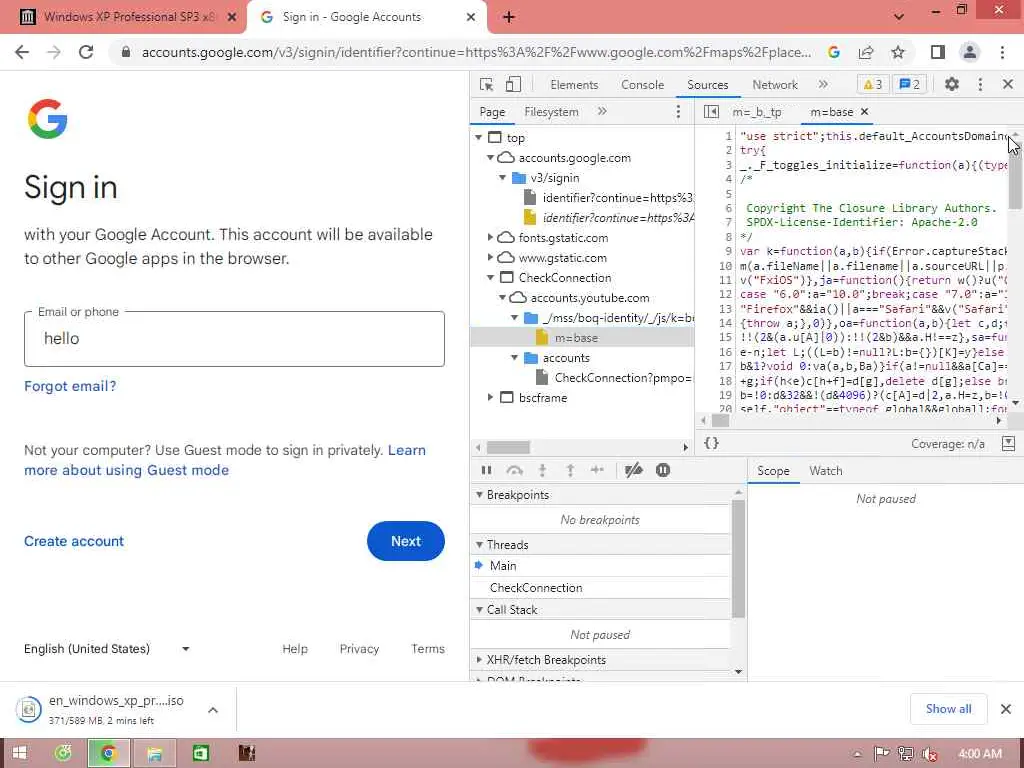Viewport: 1024px width, 768px height.
Task: Collapse the CheckConnection frame node
Action: [x=490, y=278]
